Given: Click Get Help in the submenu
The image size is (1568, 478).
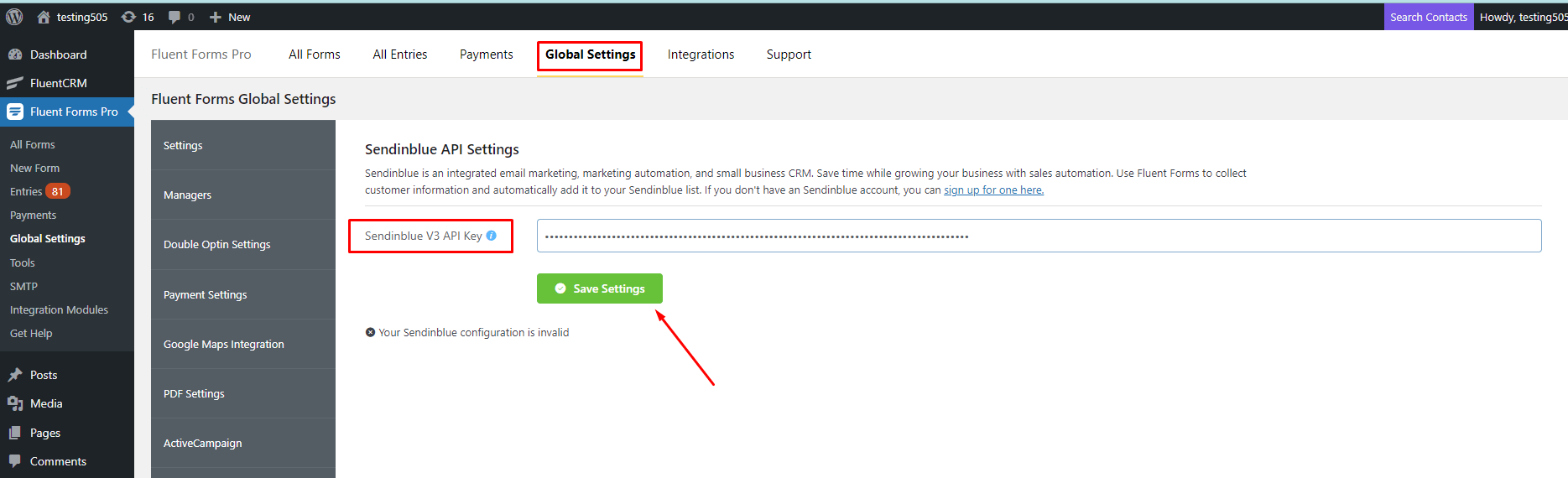Looking at the screenshot, I should pyautogui.click(x=31, y=333).
